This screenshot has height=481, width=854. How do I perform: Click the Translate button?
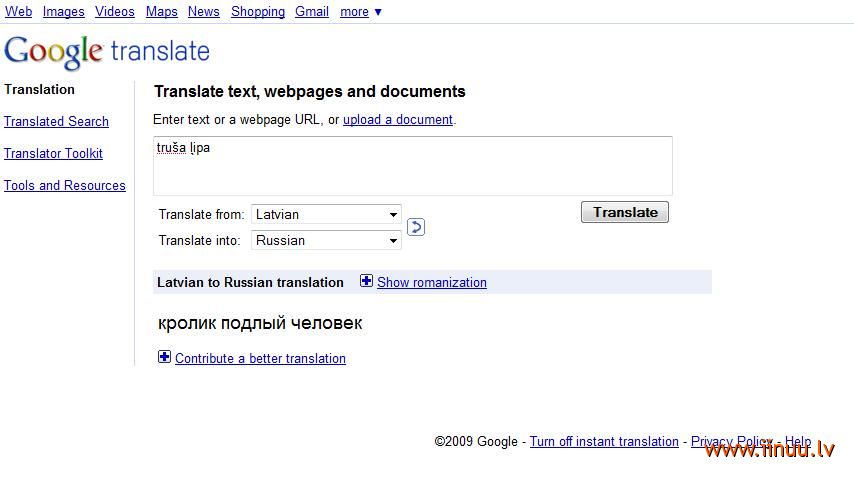[625, 212]
